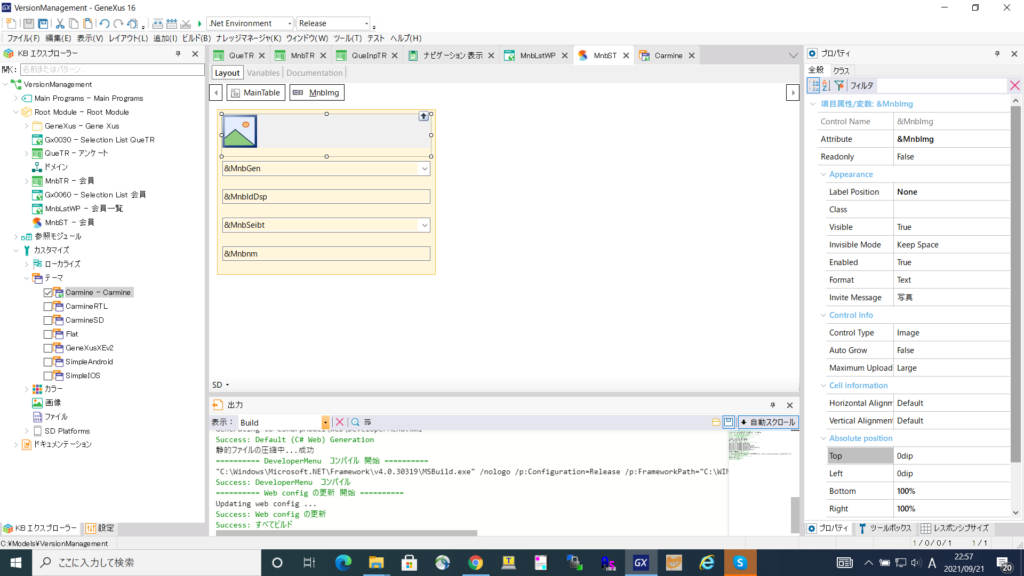The height and width of the screenshot is (576, 1024).
Task: Uncheck the Carmine theme checkbox
Action: pos(48,293)
